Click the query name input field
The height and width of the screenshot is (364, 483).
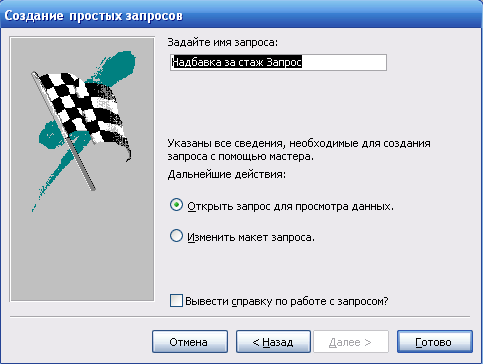tap(278, 63)
